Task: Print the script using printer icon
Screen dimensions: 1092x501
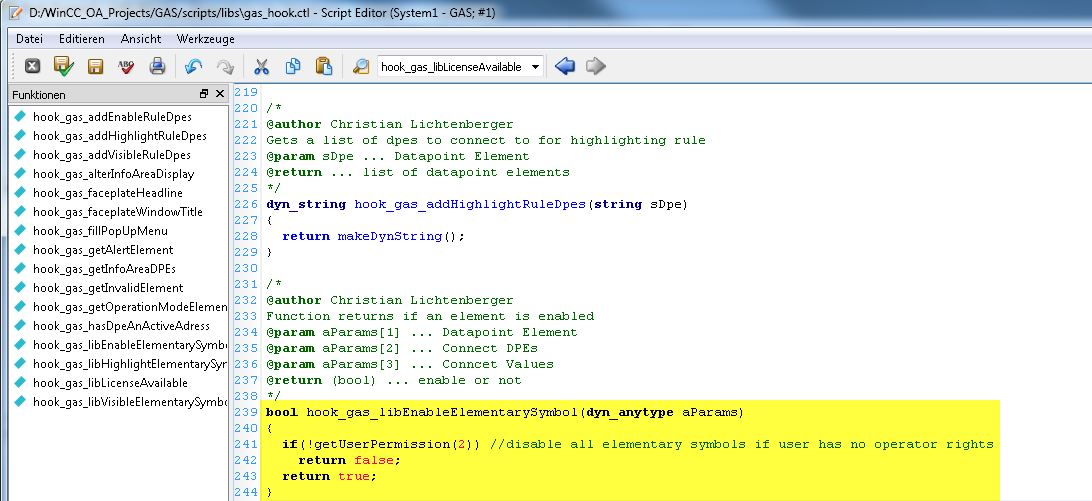Action: tap(157, 67)
